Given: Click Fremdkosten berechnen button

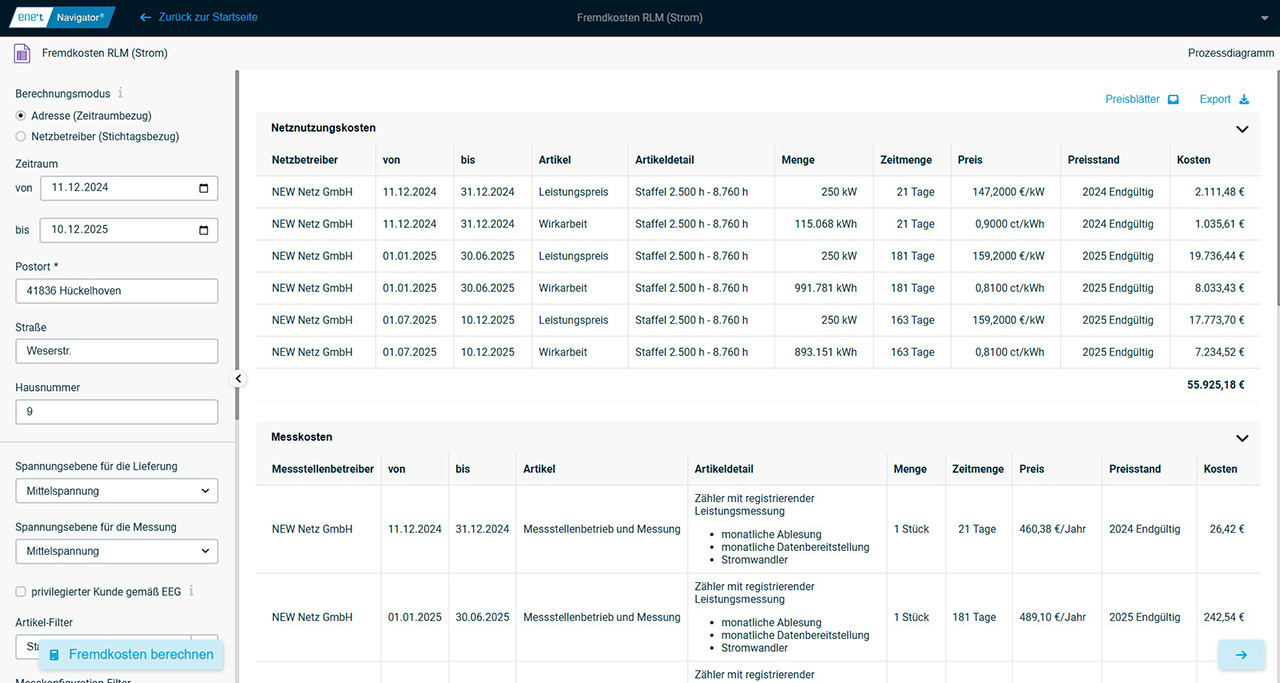Looking at the screenshot, I should tap(131, 655).
